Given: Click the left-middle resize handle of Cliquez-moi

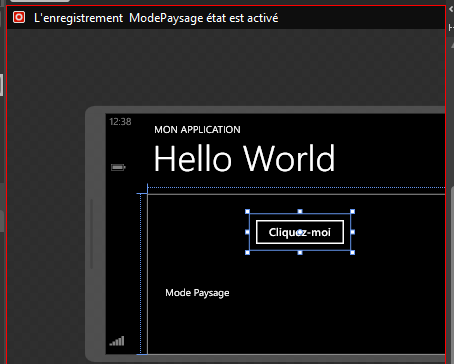Looking at the screenshot, I should pyautogui.click(x=247, y=232).
